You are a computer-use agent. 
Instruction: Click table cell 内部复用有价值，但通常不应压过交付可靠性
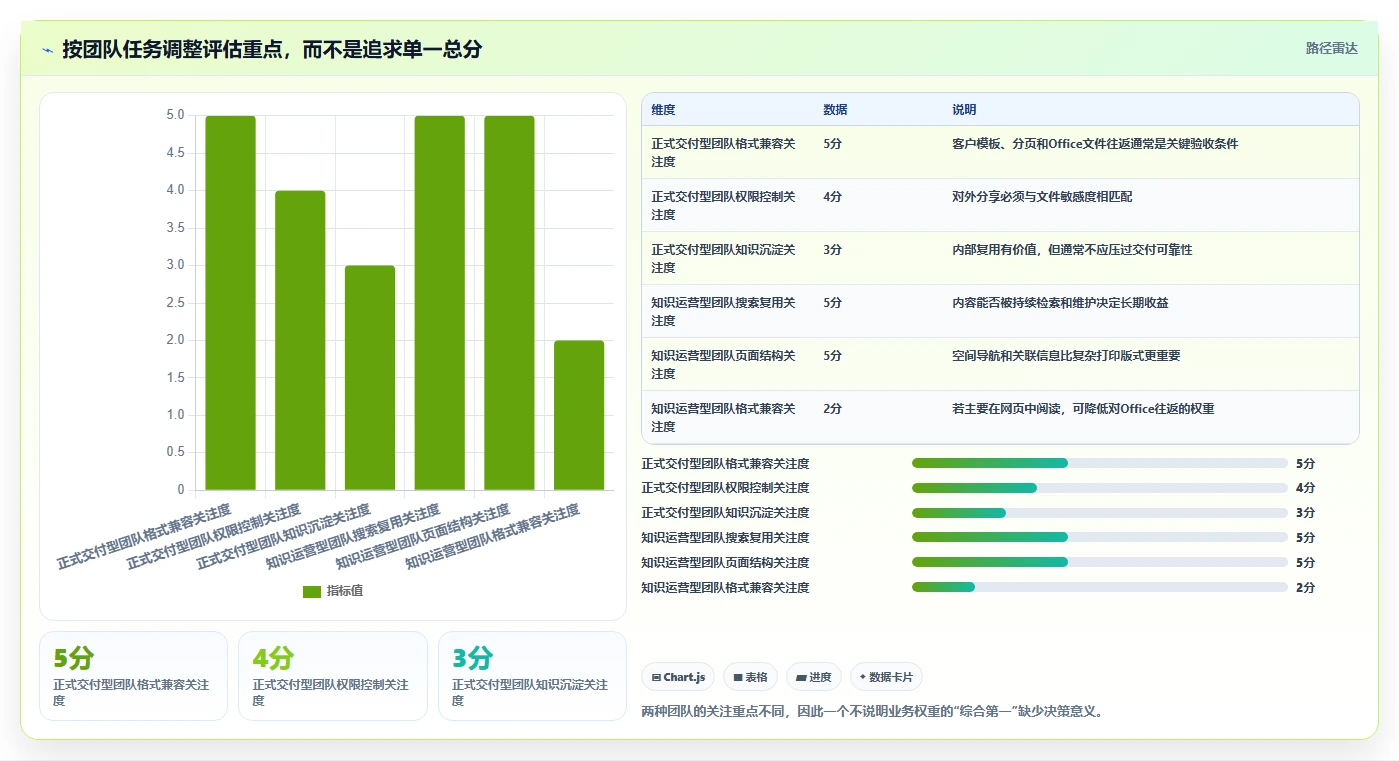[1072, 250]
